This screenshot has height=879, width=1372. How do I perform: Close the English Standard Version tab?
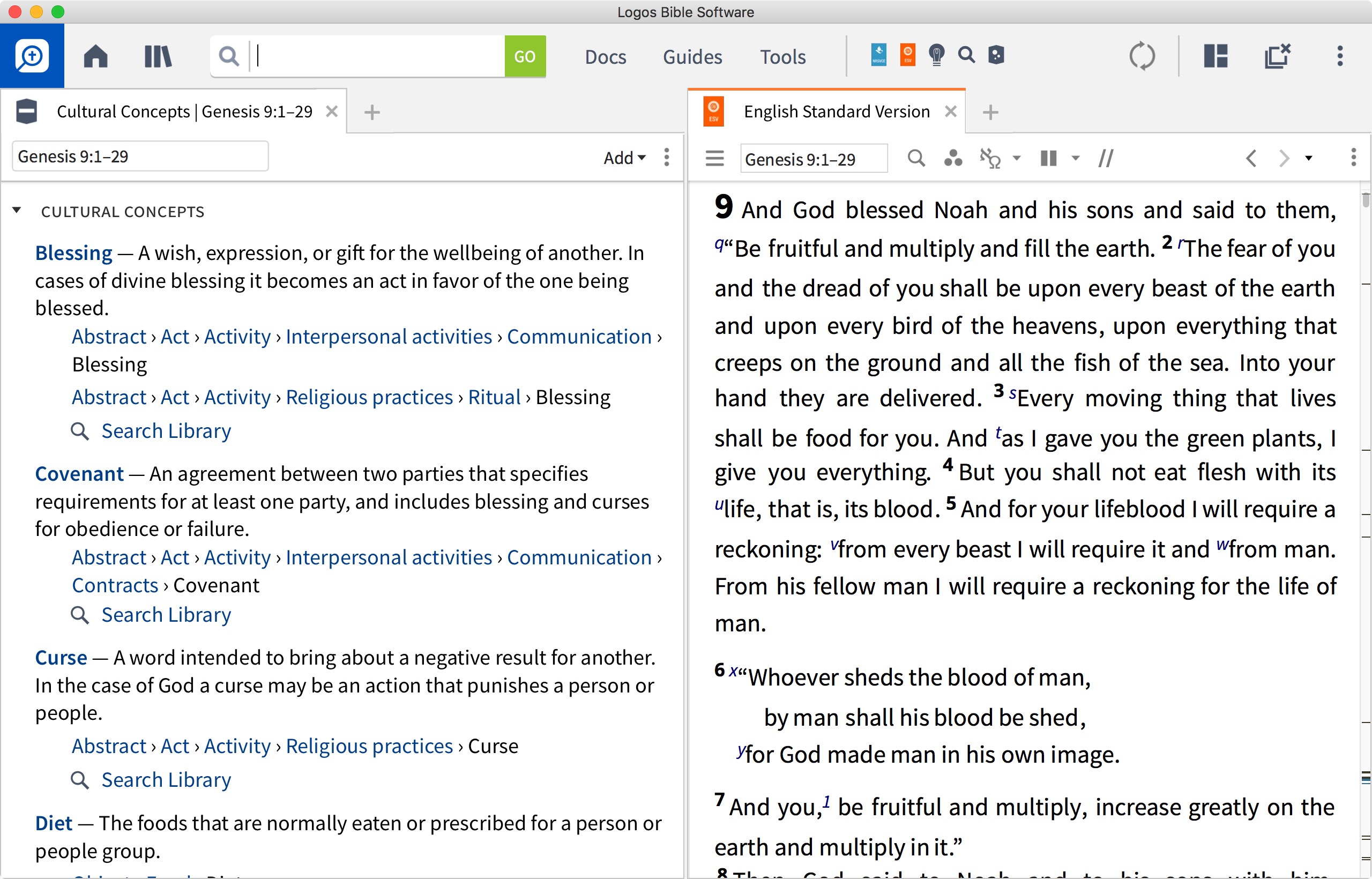(950, 111)
